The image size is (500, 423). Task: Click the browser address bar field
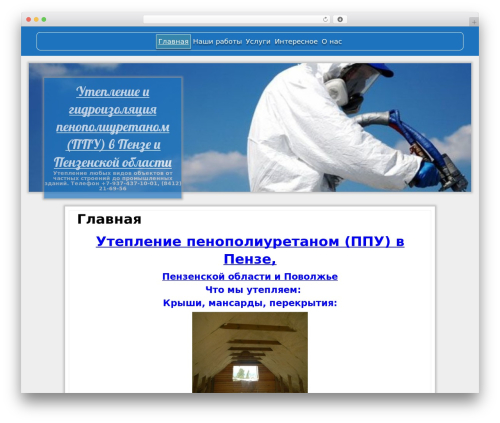point(237,19)
